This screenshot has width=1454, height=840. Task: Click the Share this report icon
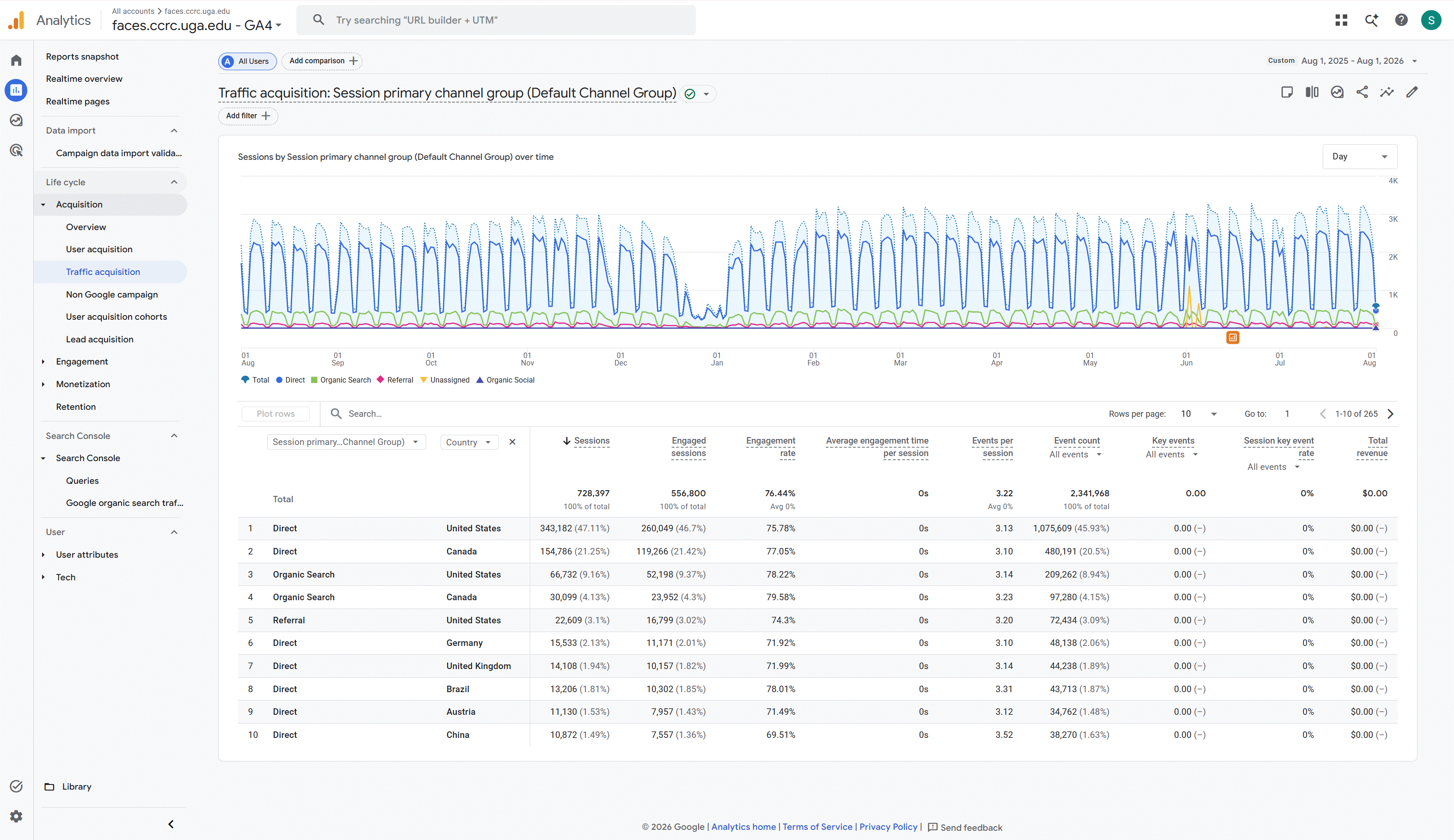pyautogui.click(x=1362, y=92)
